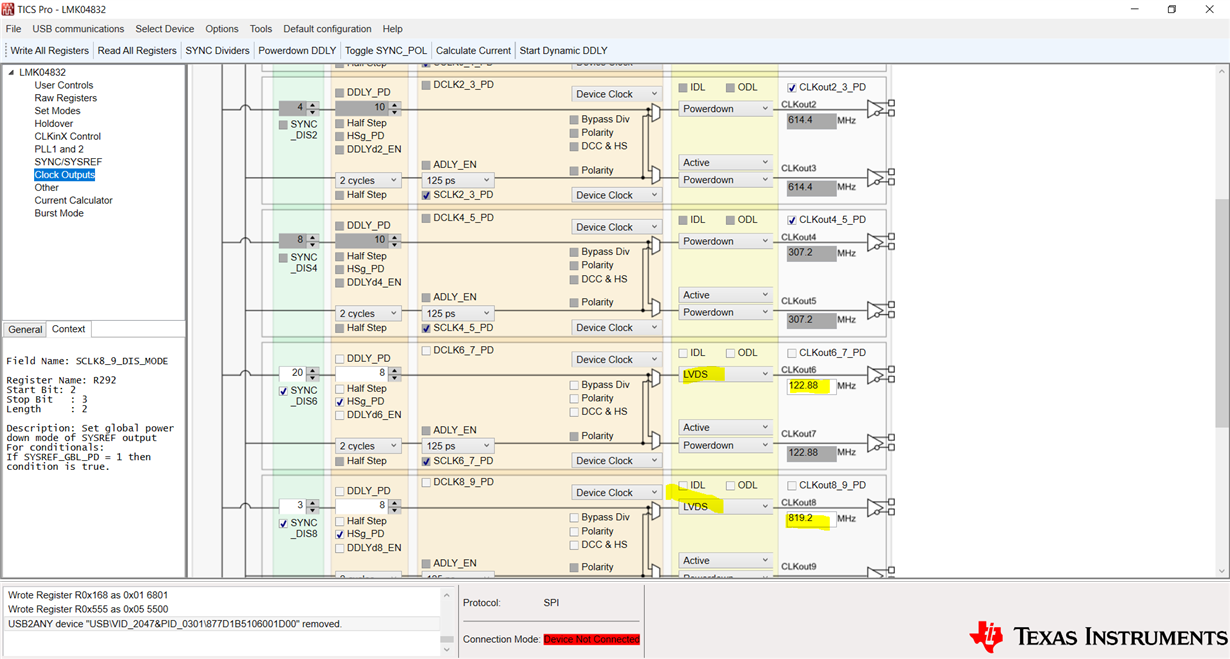The width and height of the screenshot is (1230, 659).
Task: Open the Powerdown format dropdown for CLKout7
Action: tap(725, 446)
